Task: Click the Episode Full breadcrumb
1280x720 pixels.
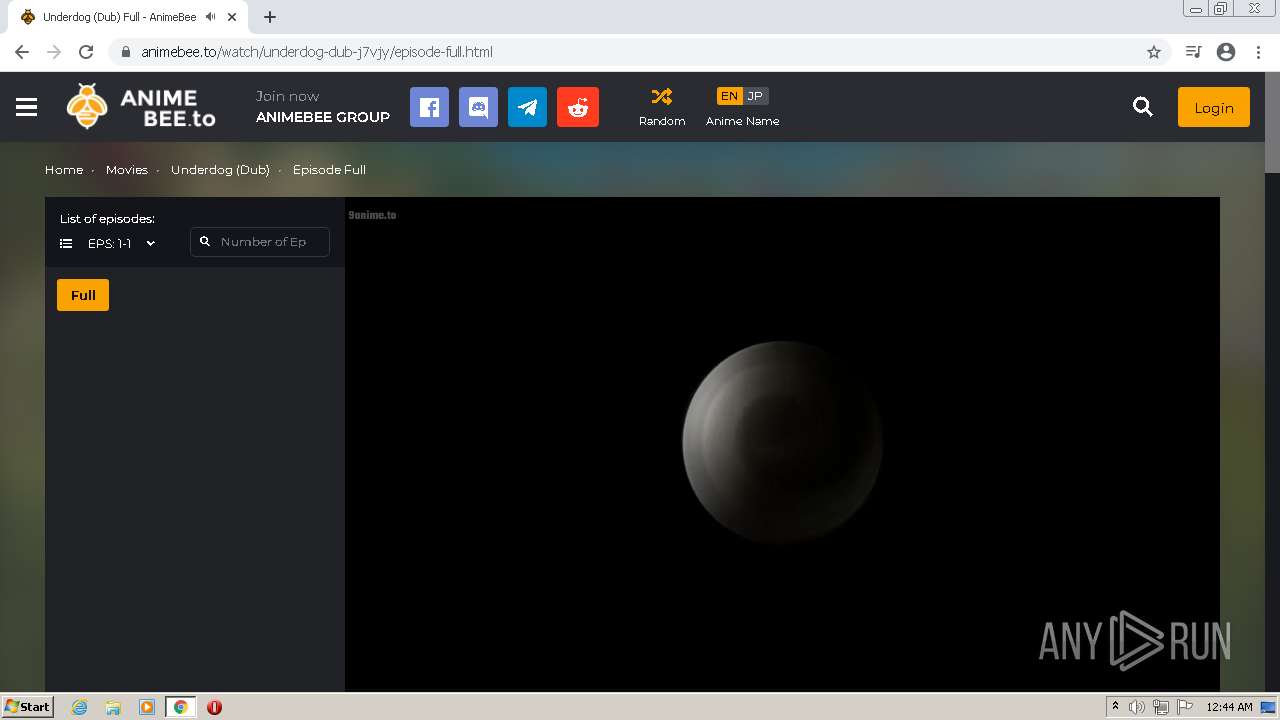Action: coord(329,170)
